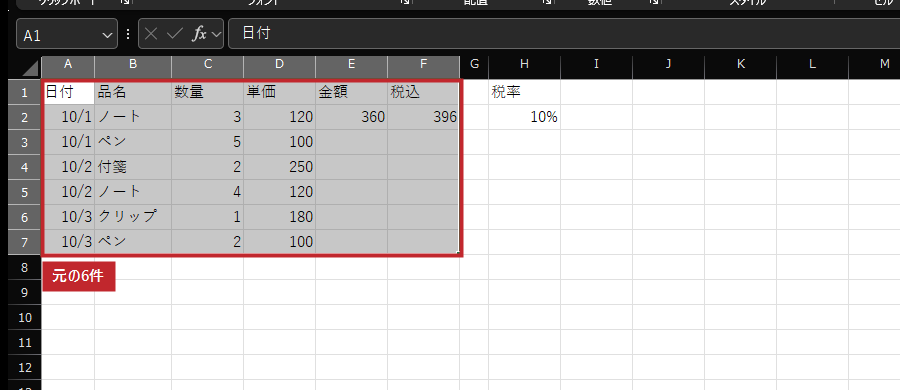This screenshot has height=390, width=900.
Task: Click the 税込 header cell
Action: [424, 92]
